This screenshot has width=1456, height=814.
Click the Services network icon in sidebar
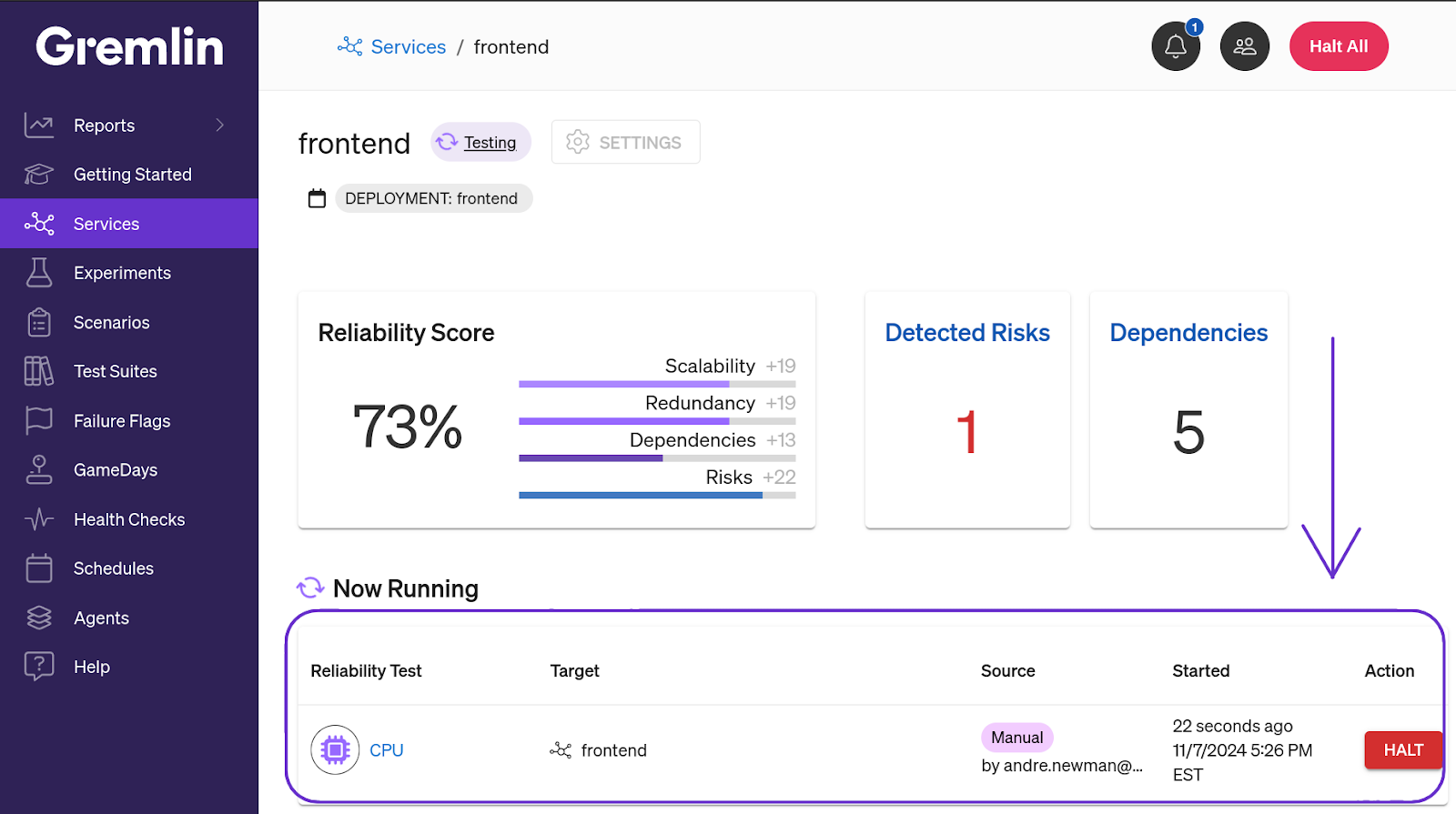[39, 224]
